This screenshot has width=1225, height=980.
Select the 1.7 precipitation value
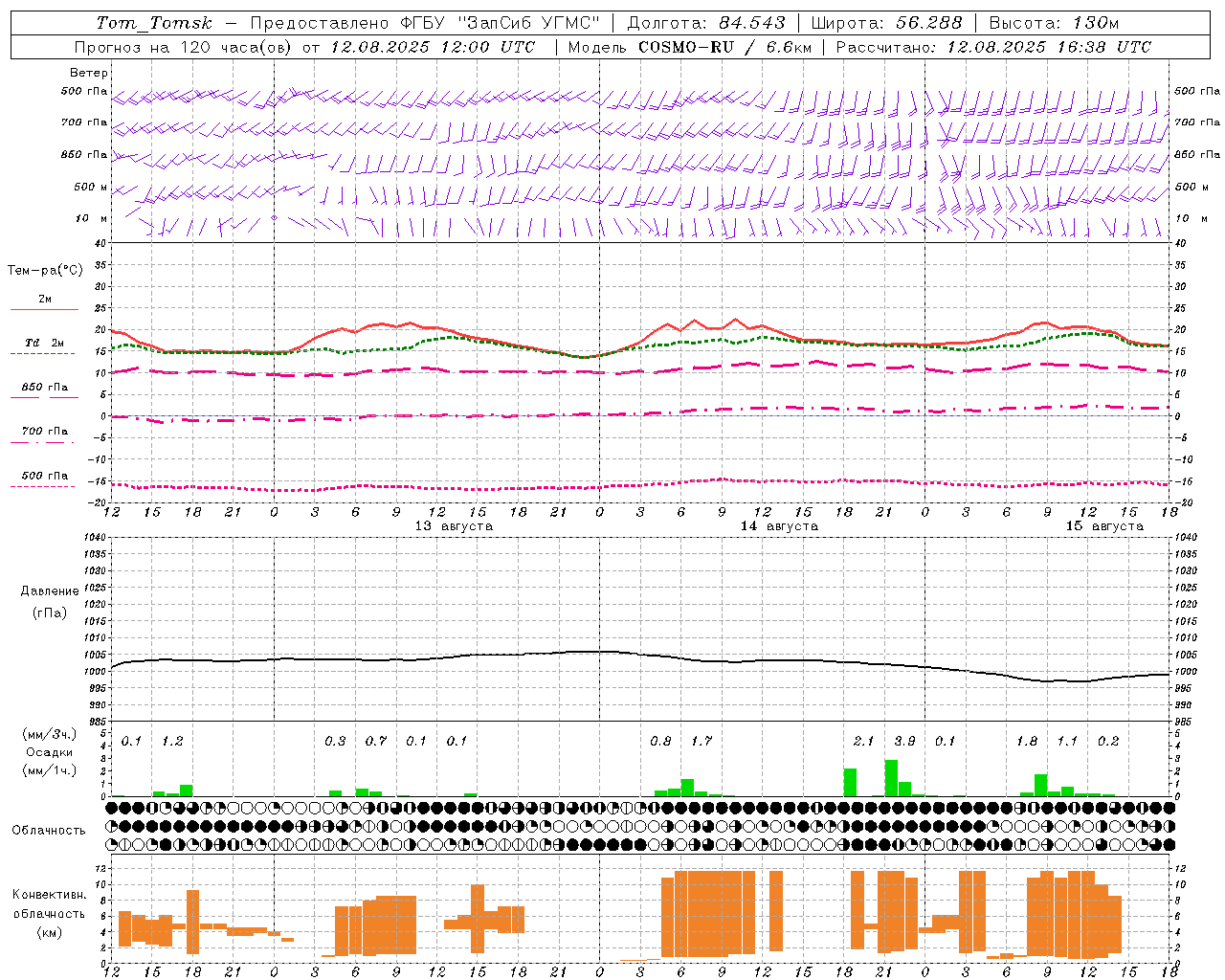click(702, 741)
